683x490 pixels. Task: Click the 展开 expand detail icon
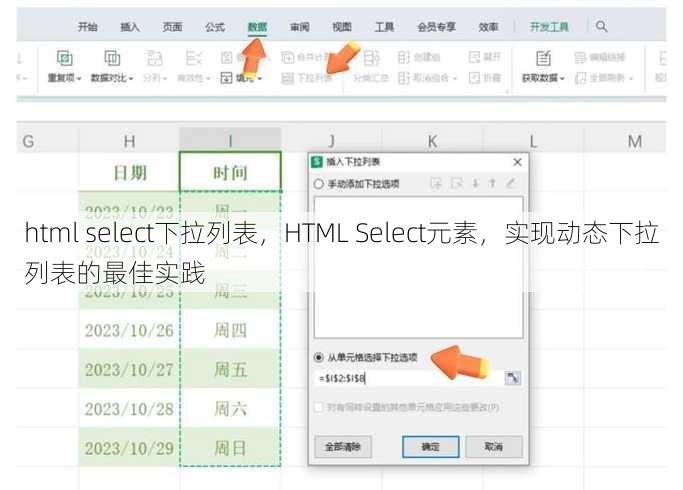474,57
